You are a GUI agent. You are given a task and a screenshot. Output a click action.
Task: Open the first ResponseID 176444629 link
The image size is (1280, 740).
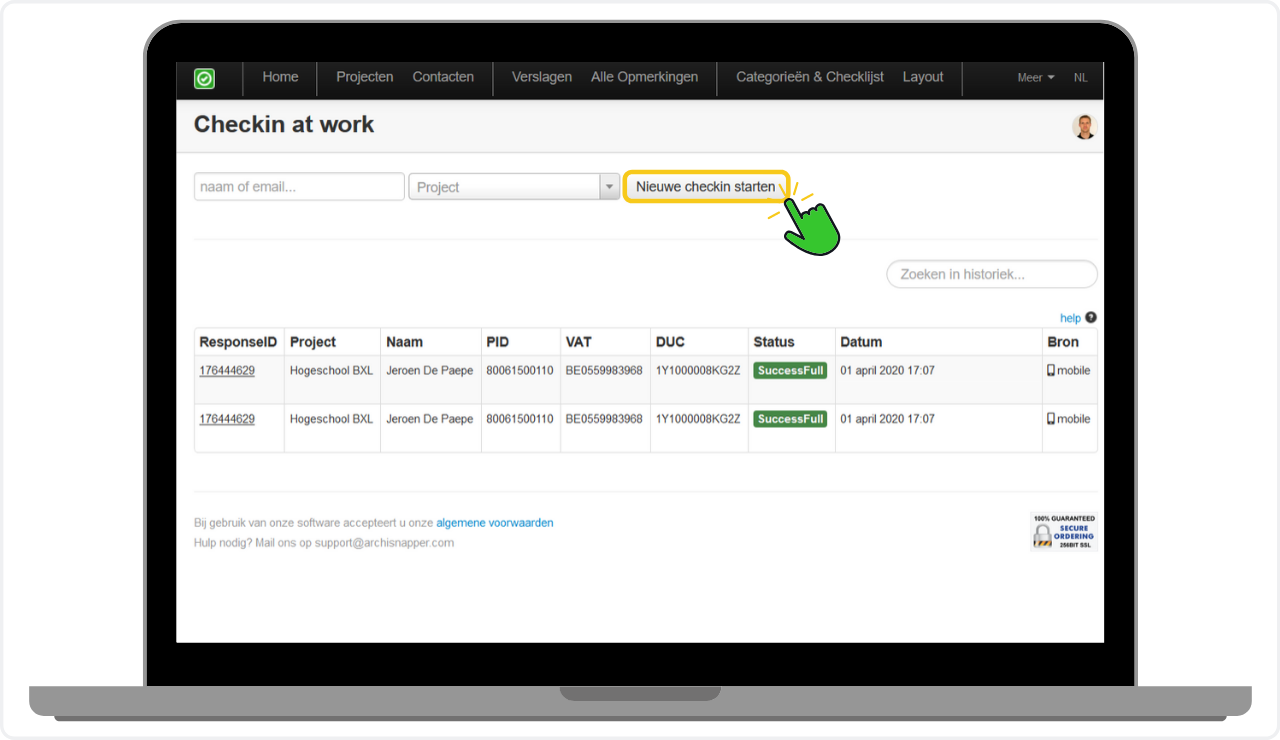(227, 371)
